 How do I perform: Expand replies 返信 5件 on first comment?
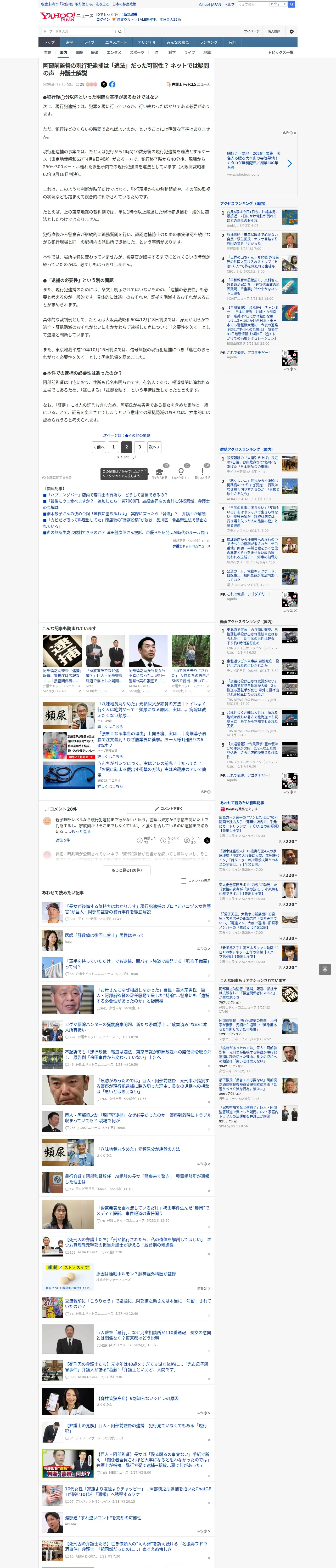[63, 840]
